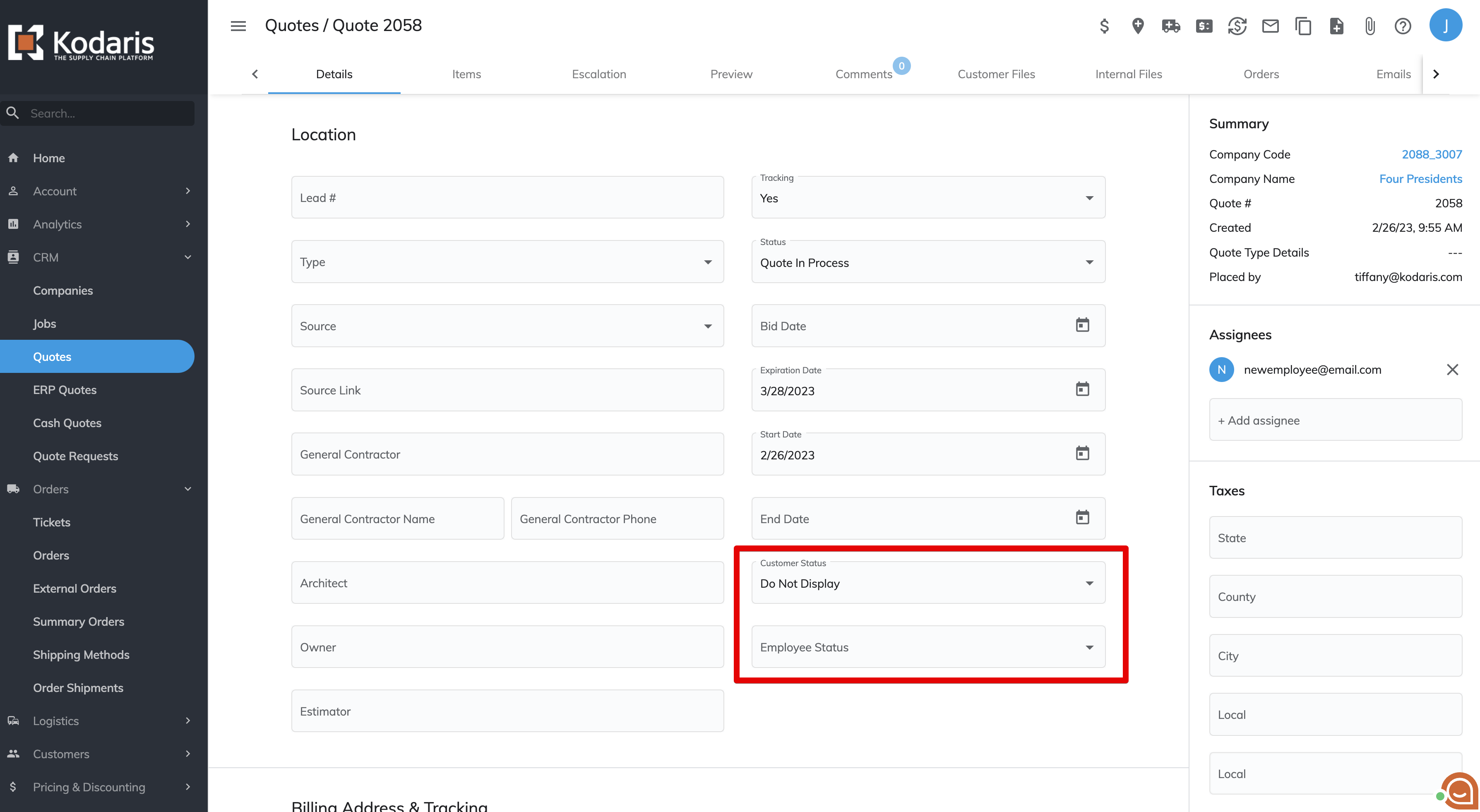Switch to the Items tab

(466, 74)
